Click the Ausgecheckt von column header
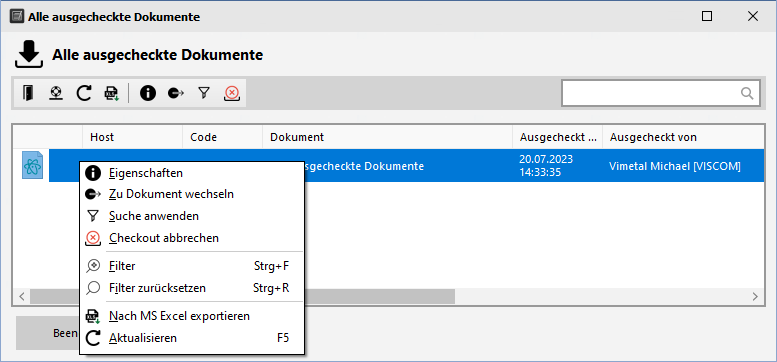 pyautogui.click(x=683, y=137)
